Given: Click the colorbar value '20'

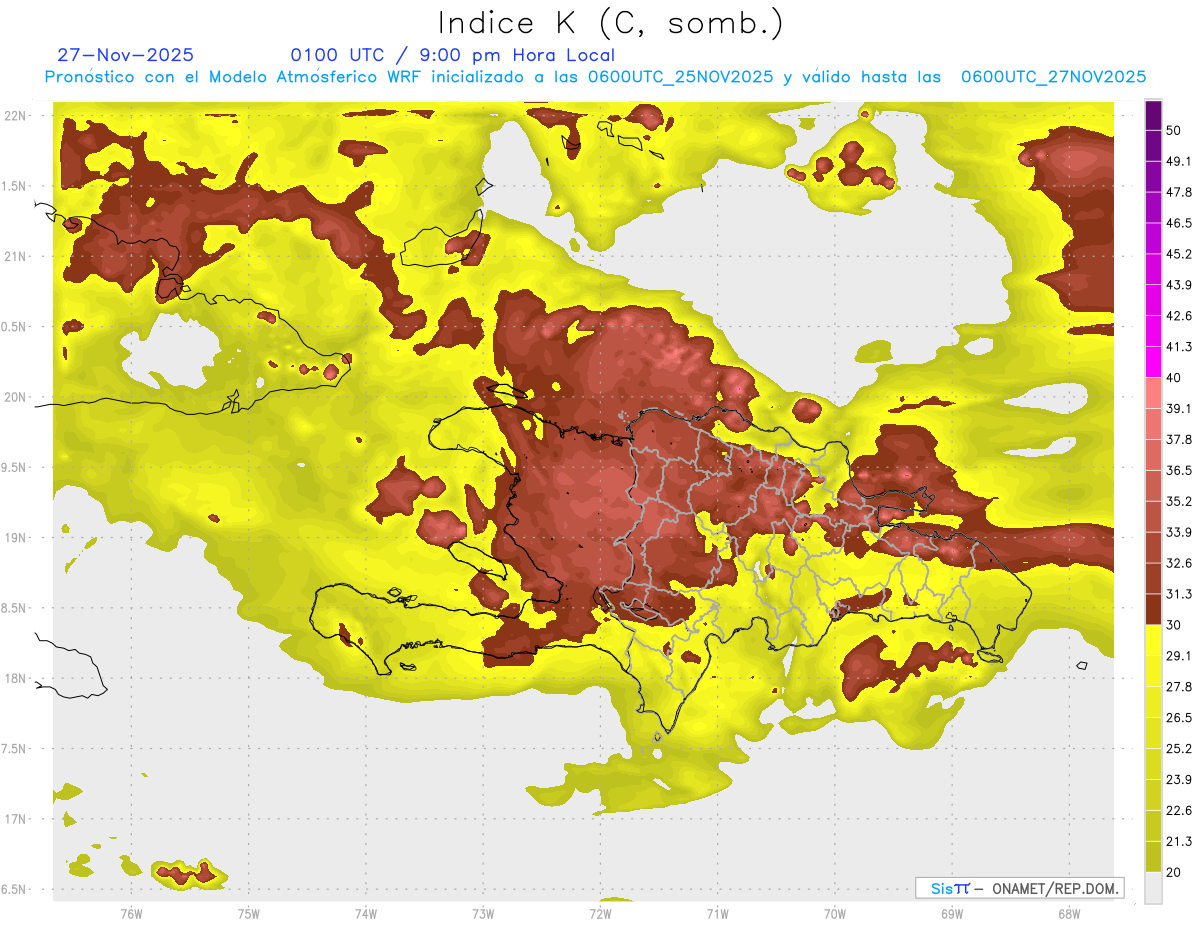Looking at the screenshot, I should (x=1174, y=873).
